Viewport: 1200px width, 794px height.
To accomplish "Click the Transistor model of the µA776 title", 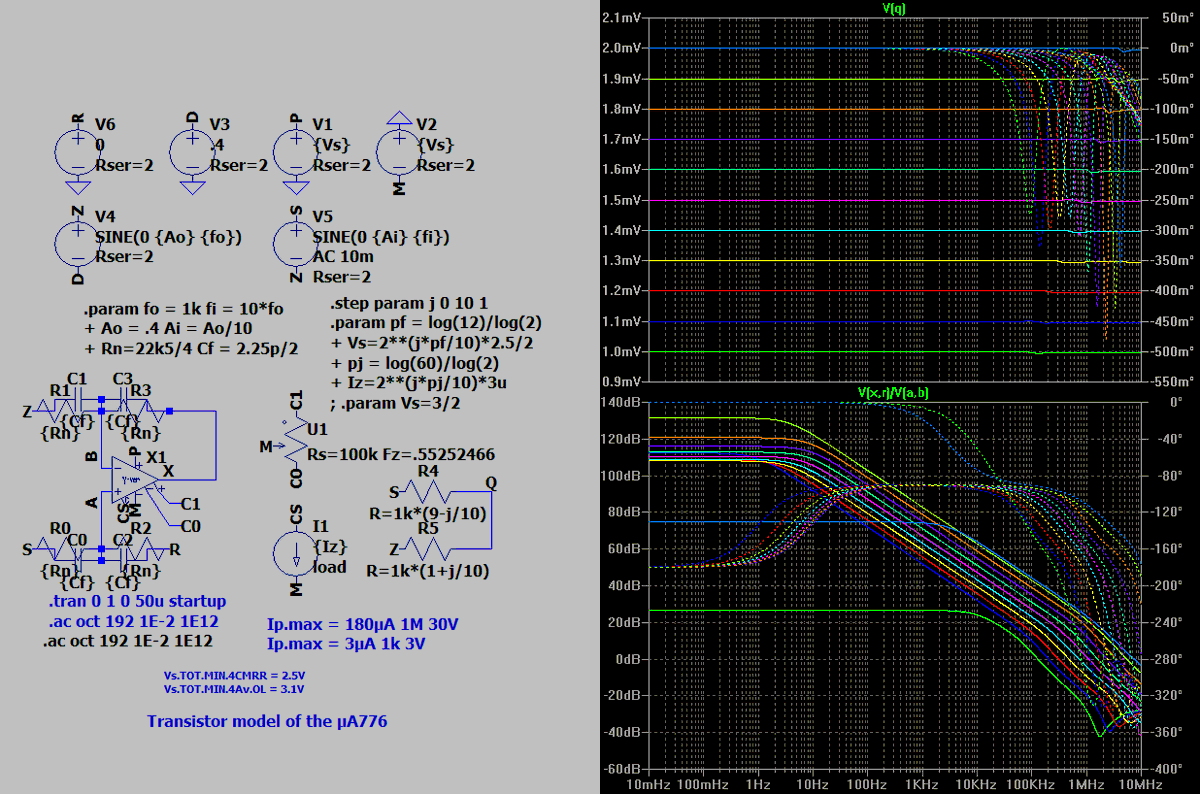I will click(x=267, y=721).
